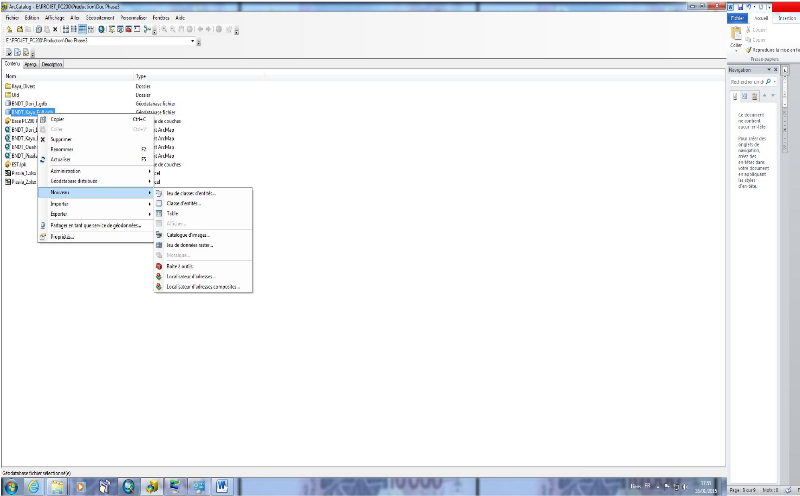Image resolution: width=800 pixels, height=496 pixels.
Task: Select the highlighted Details view button
Action: tap(82, 30)
